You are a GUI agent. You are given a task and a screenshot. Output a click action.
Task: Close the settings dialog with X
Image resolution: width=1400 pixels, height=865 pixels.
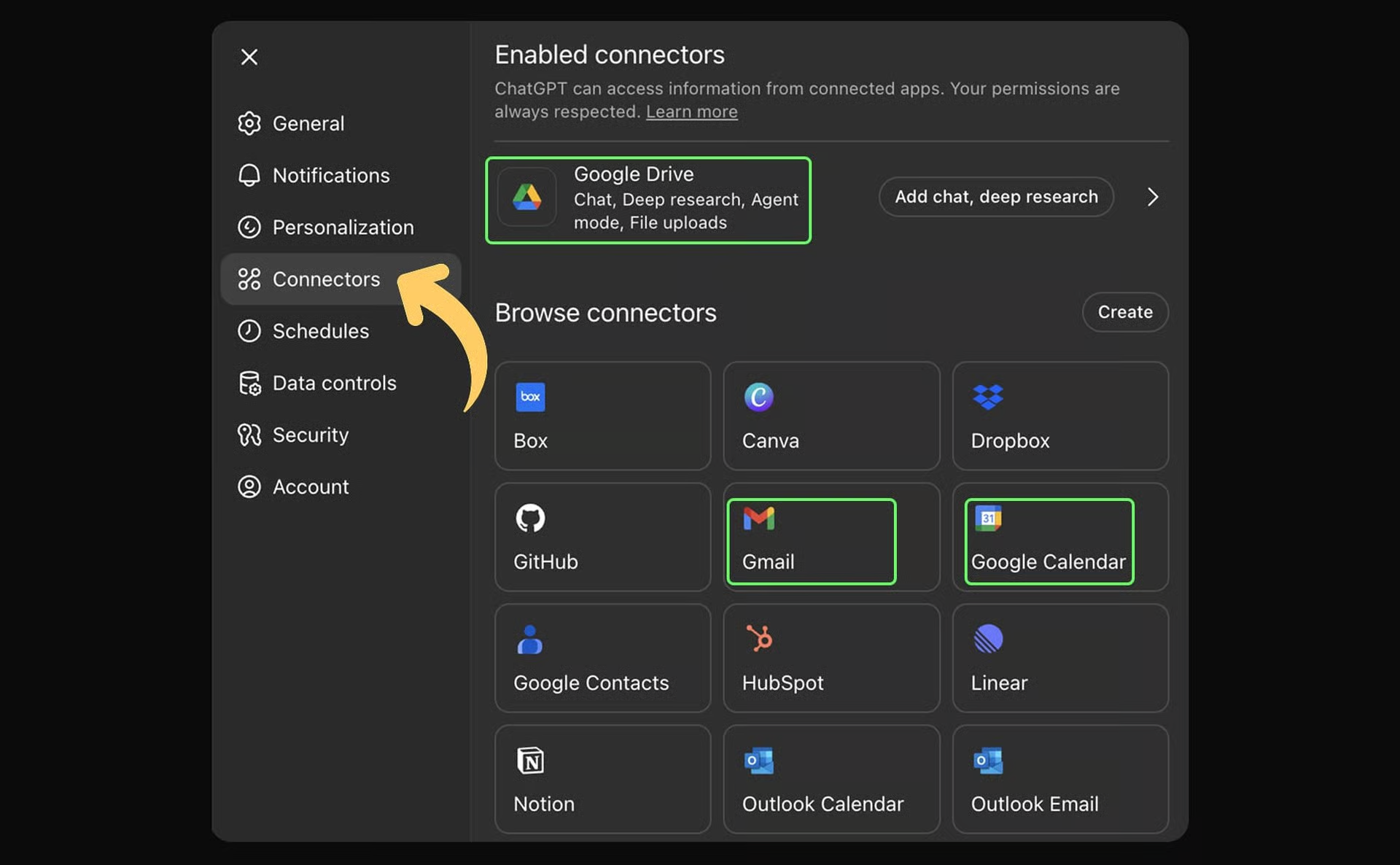pos(249,57)
